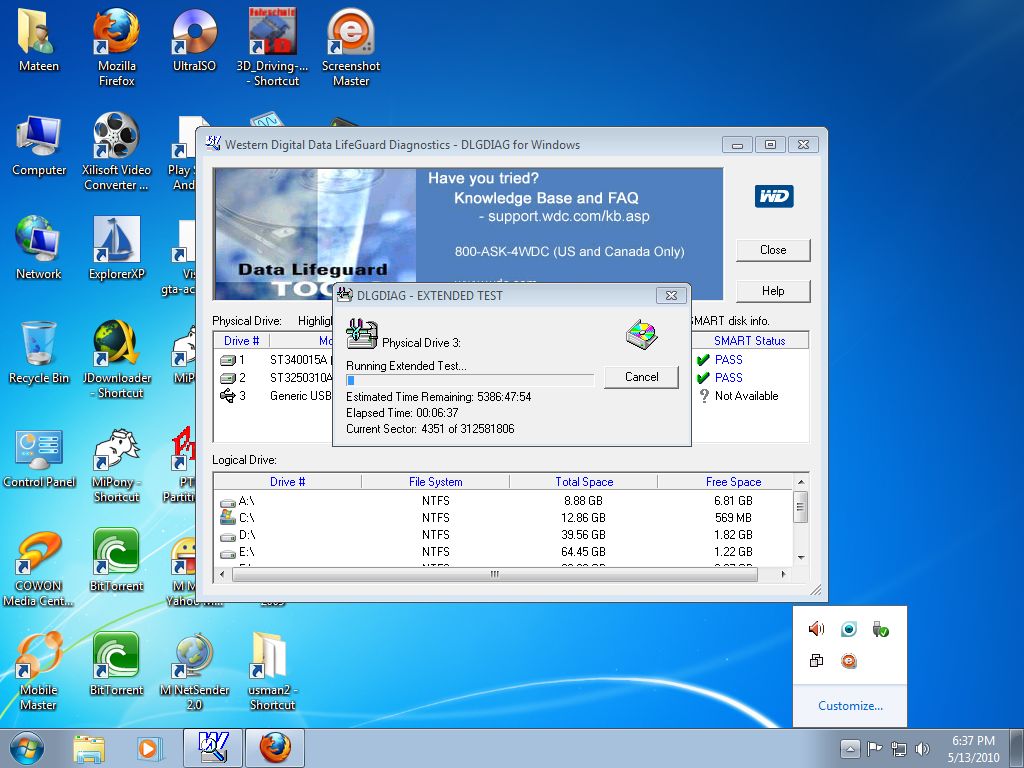Viewport: 1024px width, 768px height.
Task: Open the BitTorrent icon beside COWON
Action: click(x=116, y=560)
